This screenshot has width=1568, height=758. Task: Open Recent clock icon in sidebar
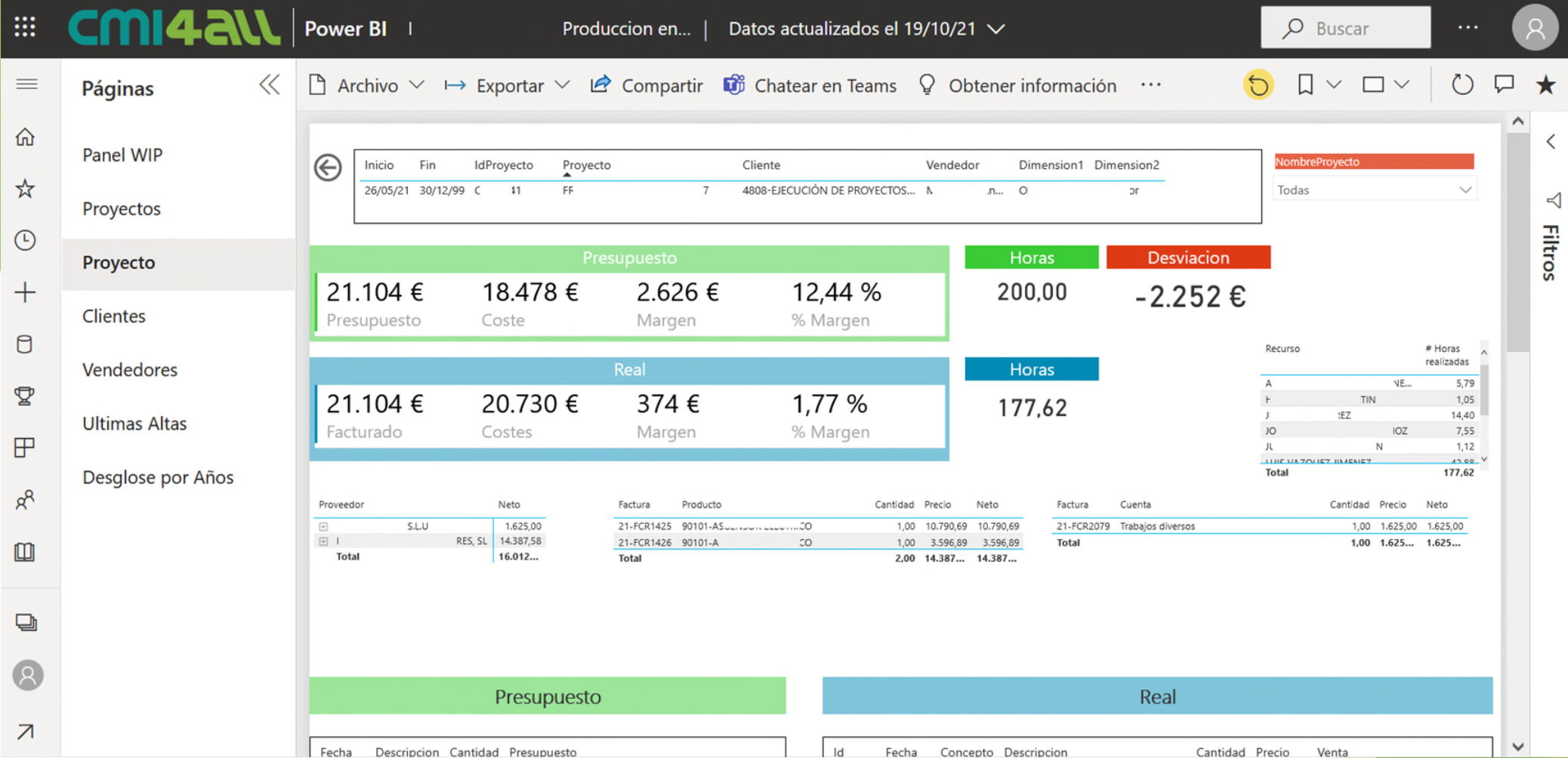26,240
